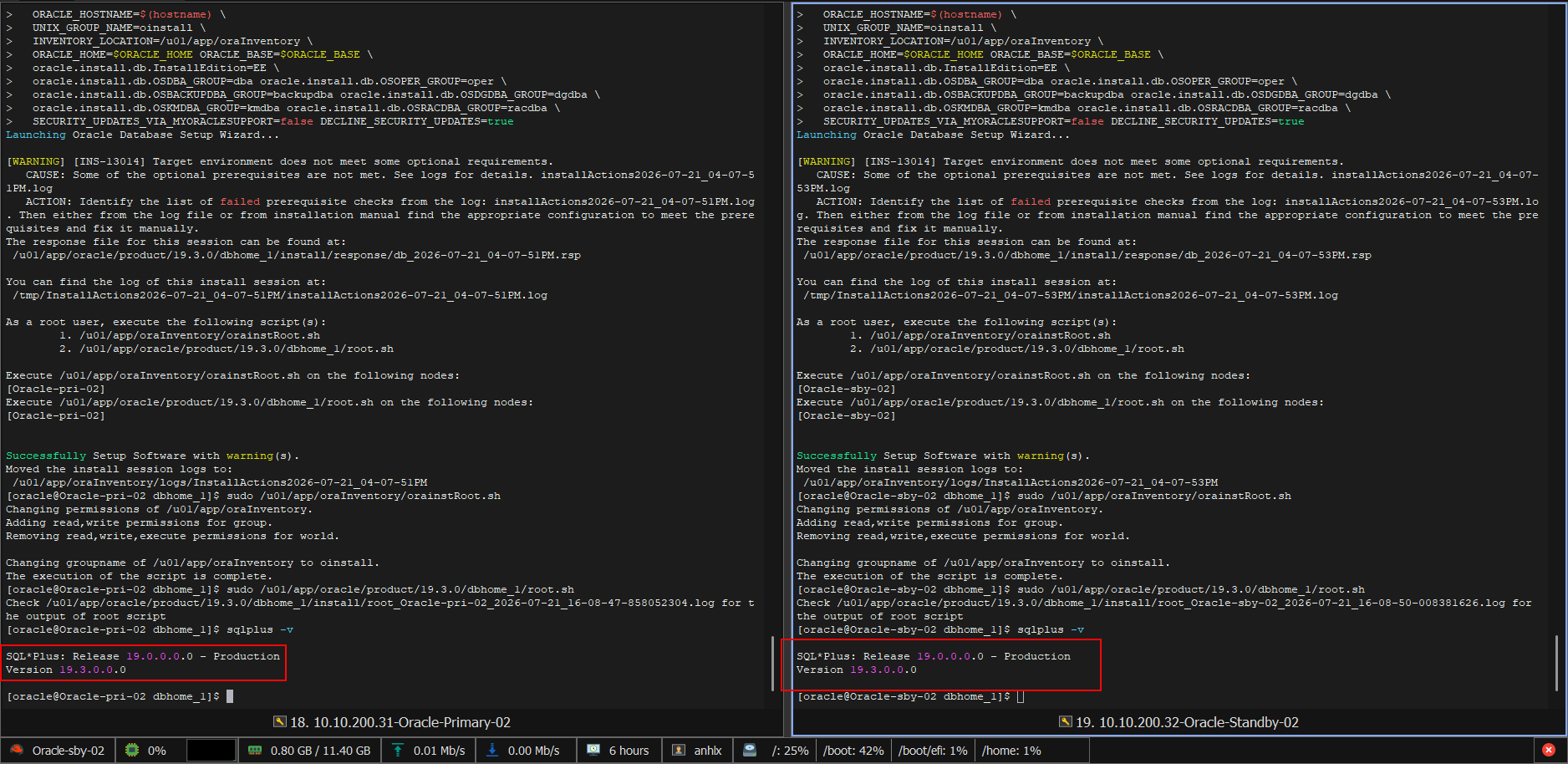Click the download speed arrow icon
1568x764 pixels.
(x=492, y=750)
